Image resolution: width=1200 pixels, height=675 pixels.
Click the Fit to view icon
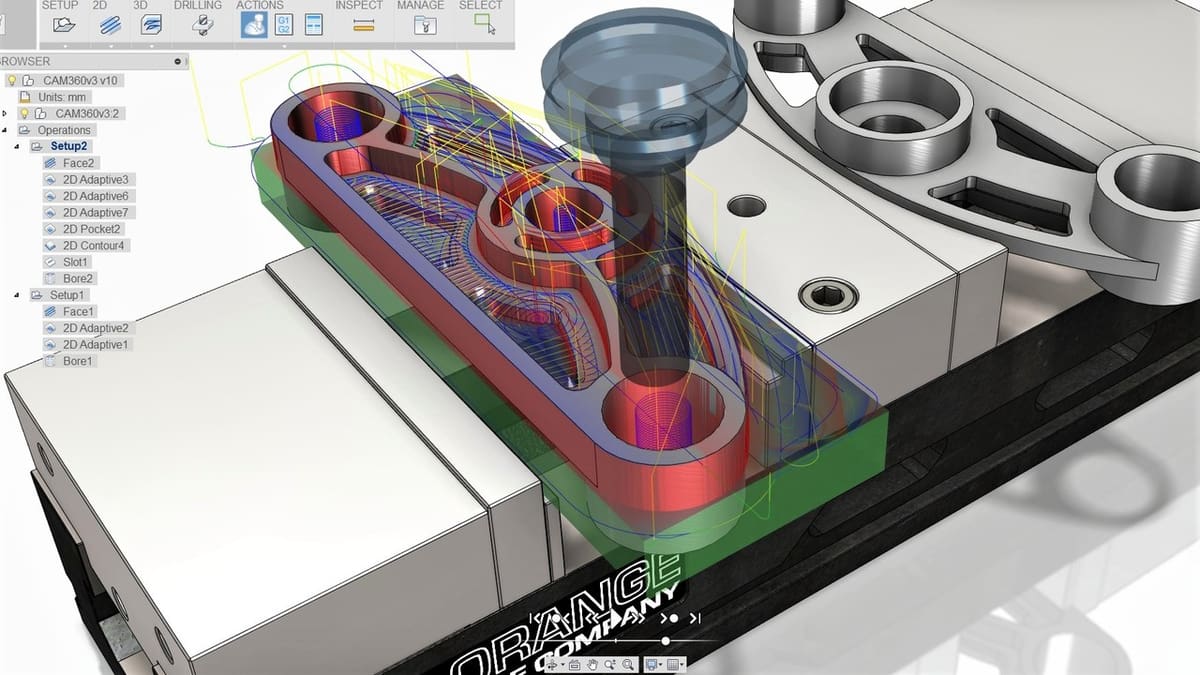628,665
